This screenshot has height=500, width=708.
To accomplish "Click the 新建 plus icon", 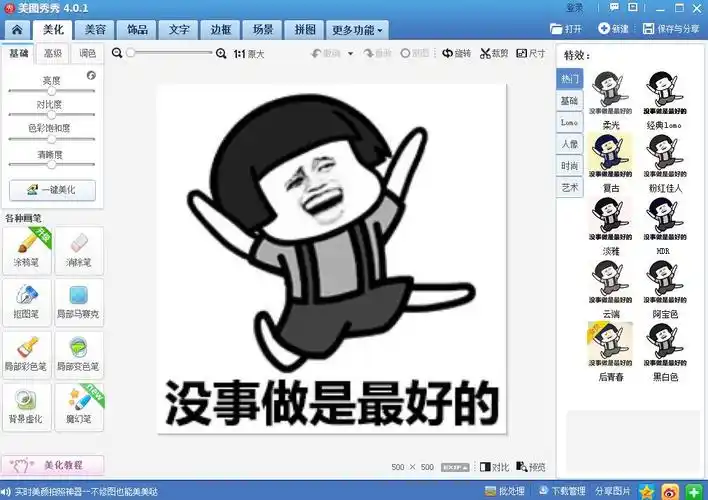I will coord(604,28).
